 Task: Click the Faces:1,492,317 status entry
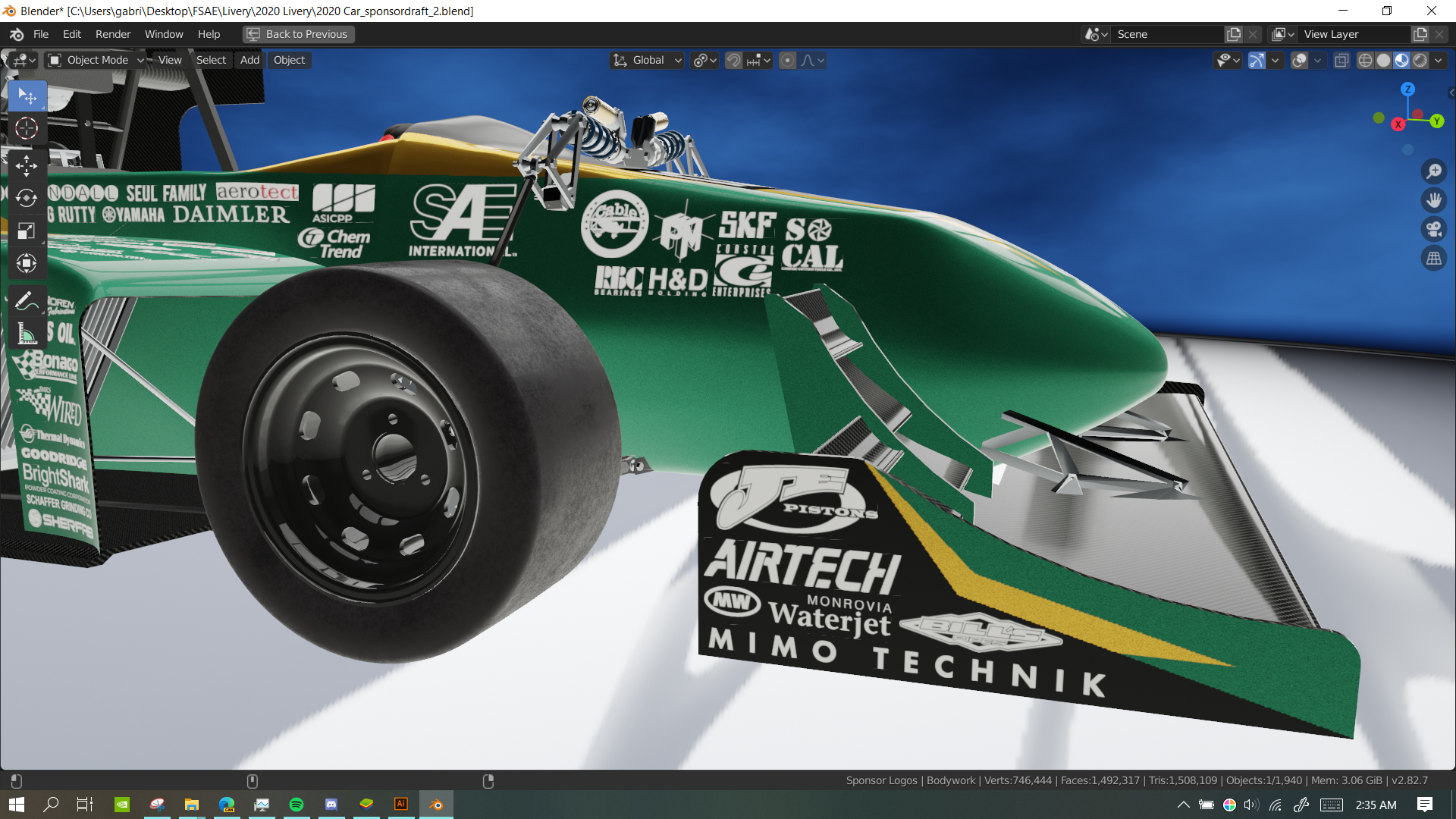tap(1100, 780)
